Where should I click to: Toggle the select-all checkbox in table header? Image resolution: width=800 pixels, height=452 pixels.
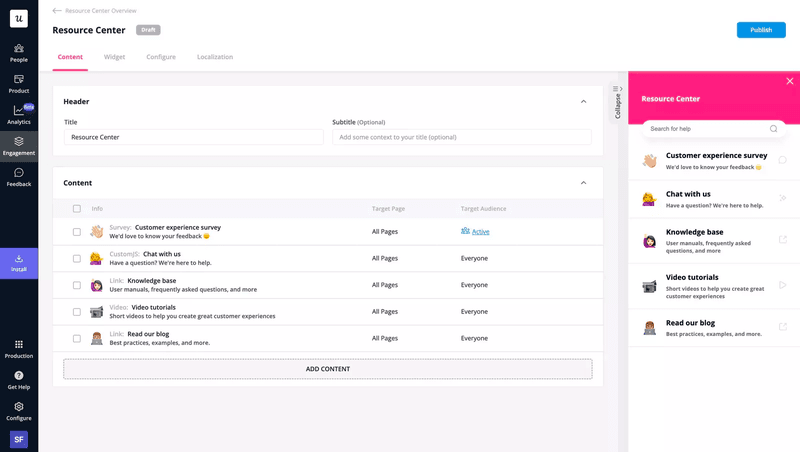point(77,209)
